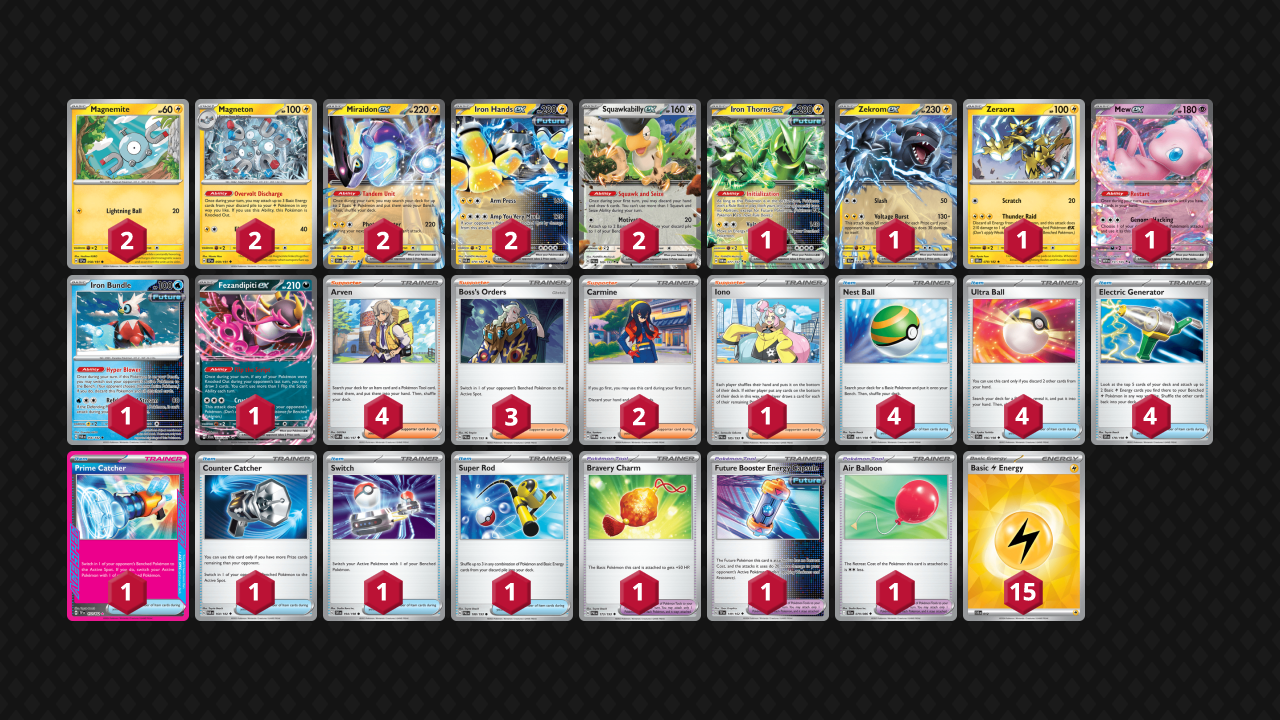This screenshot has height=720, width=1280.
Task: Choose the Mew ex card
Action: tap(1152, 184)
